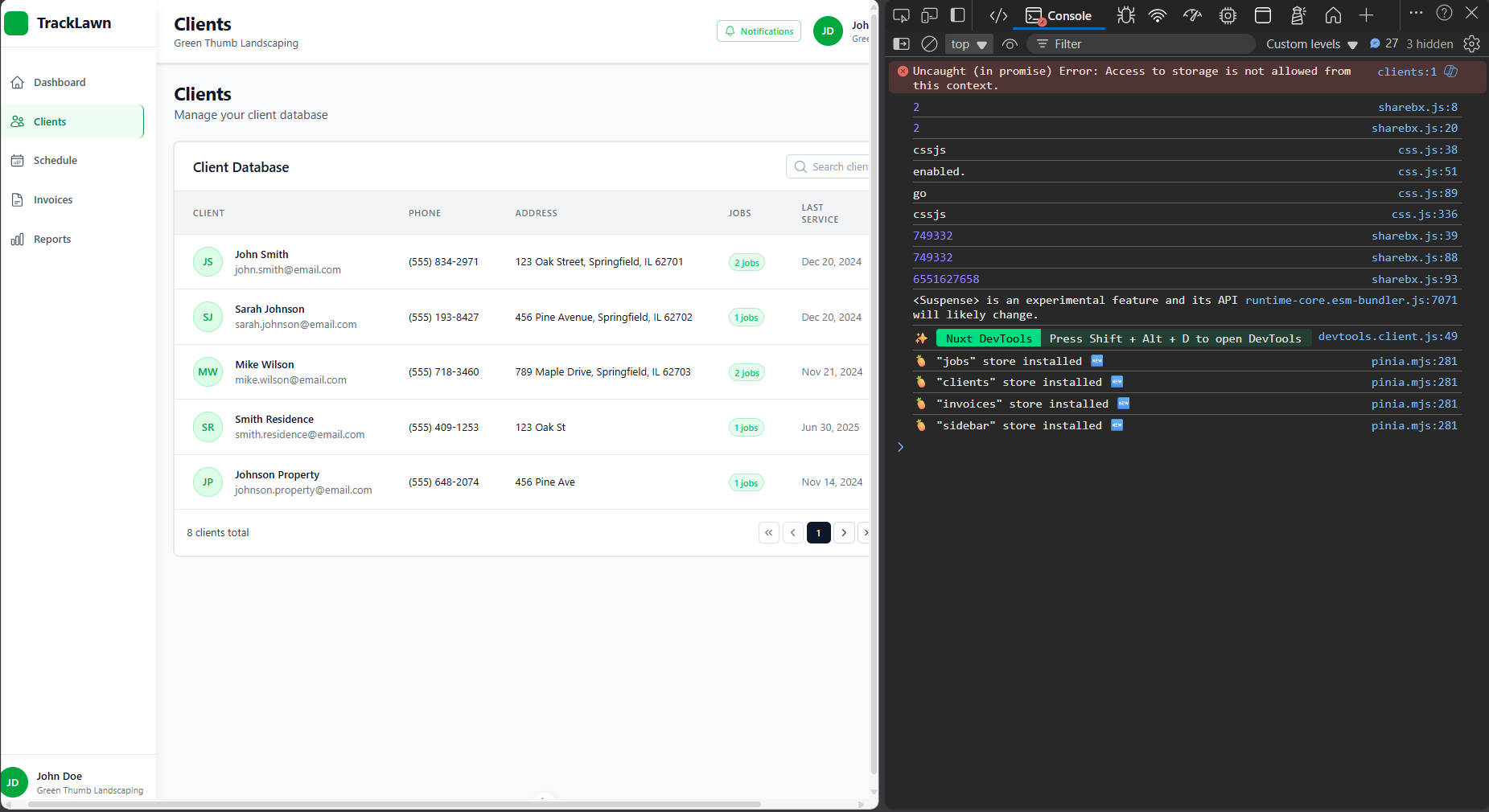
Task: Open Console settings gear icon
Action: tap(1471, 44)
